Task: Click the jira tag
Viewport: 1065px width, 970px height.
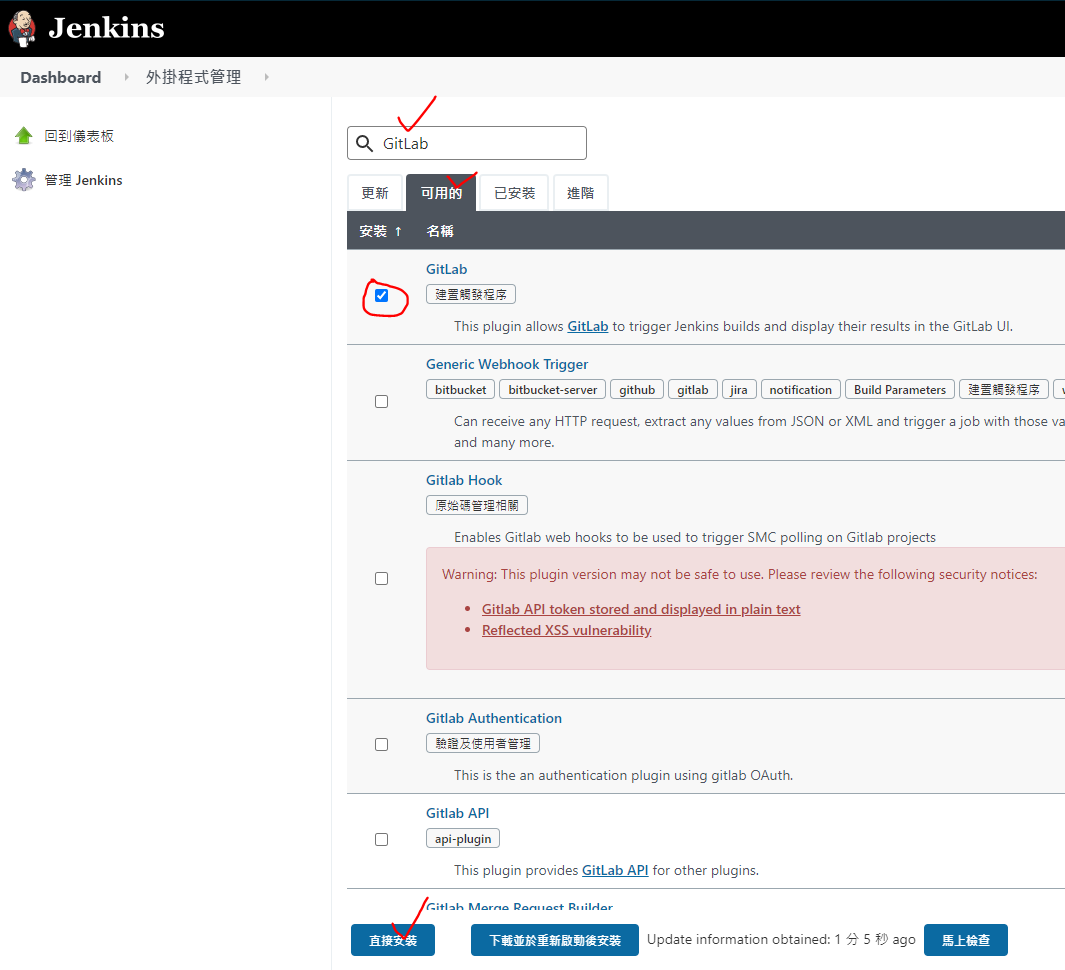Action: 738,390
